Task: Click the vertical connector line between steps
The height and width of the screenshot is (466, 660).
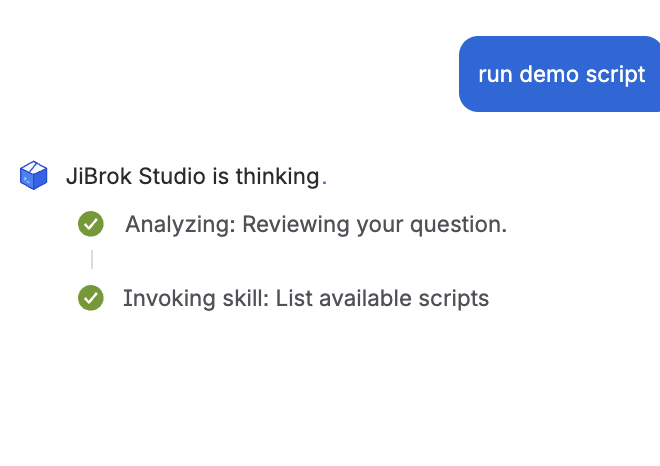Action: coord(92,260)
